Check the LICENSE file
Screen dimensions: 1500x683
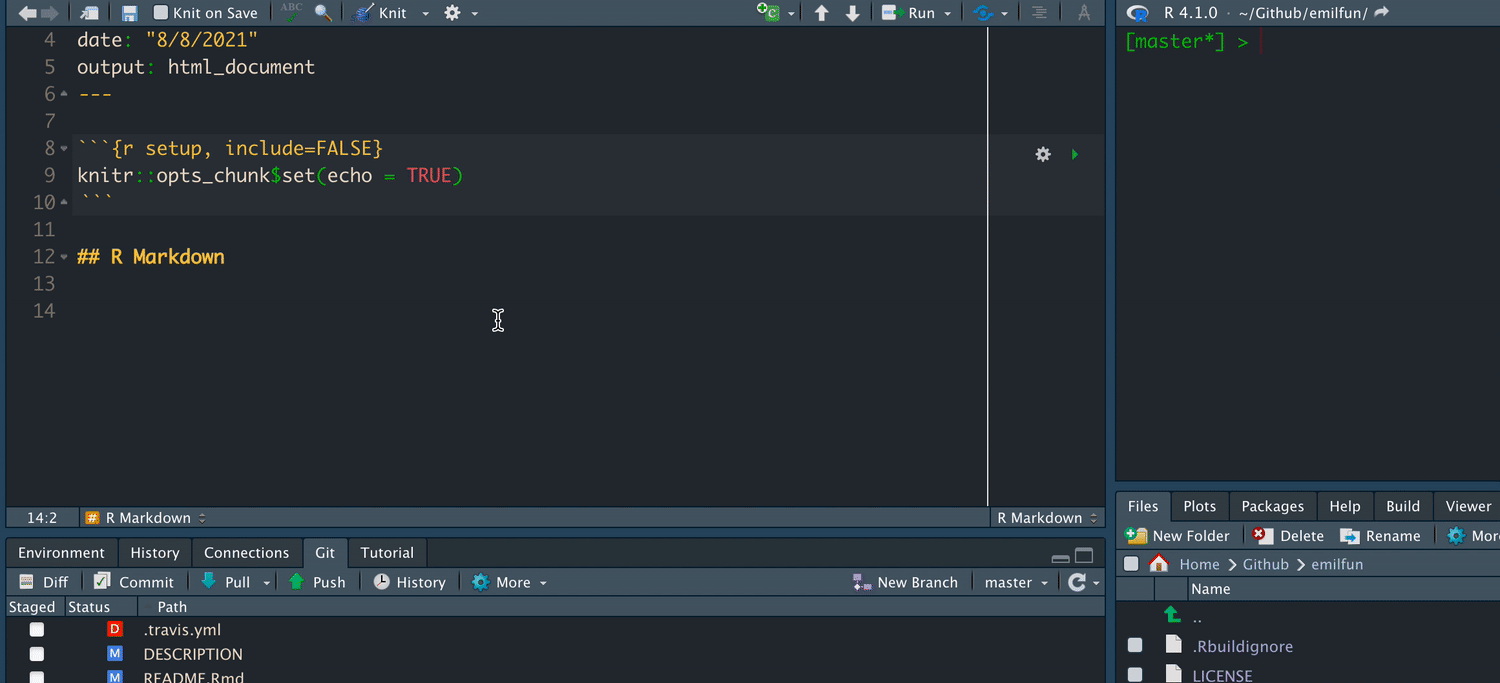[x=1135, y=675]
